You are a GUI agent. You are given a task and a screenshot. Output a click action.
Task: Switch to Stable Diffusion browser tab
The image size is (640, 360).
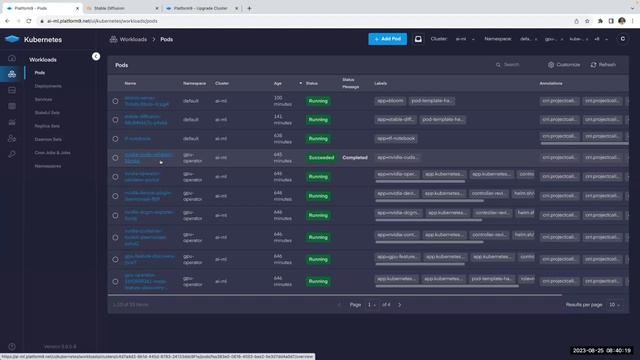[122, 8]
